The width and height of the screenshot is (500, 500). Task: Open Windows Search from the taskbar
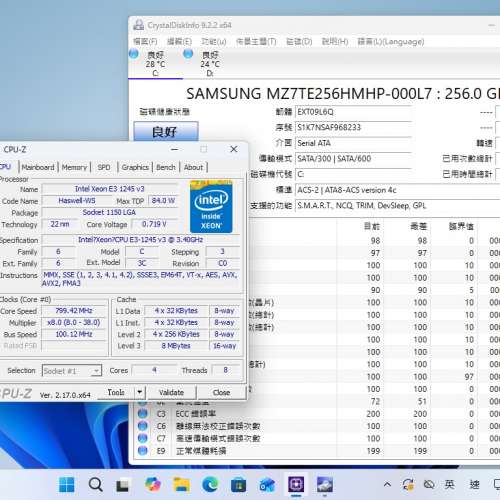tap(95, 484)
